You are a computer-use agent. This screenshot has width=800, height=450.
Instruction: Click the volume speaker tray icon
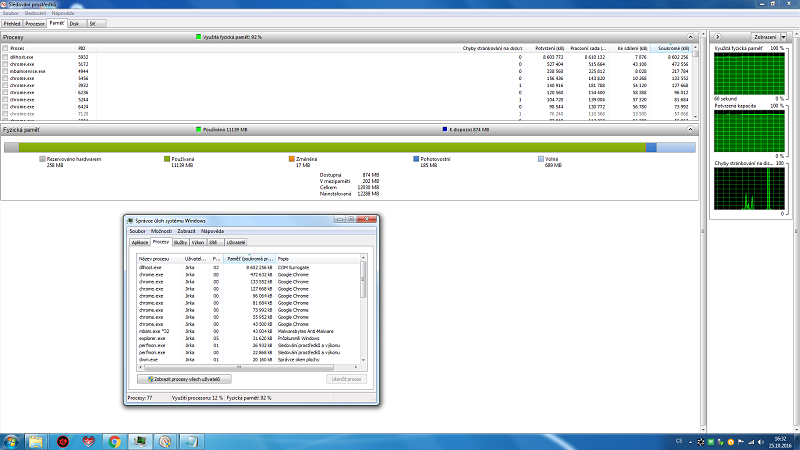click(761, 442)
